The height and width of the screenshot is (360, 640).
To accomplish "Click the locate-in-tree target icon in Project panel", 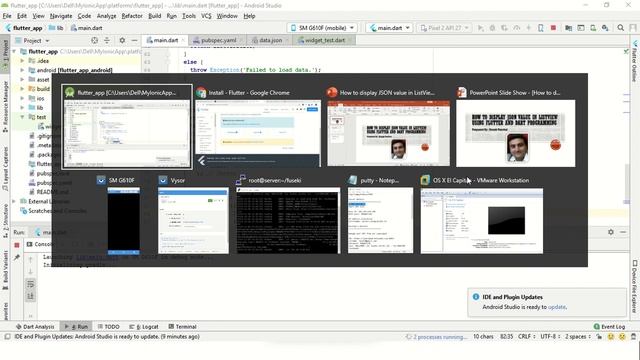I will pos(95,40).
